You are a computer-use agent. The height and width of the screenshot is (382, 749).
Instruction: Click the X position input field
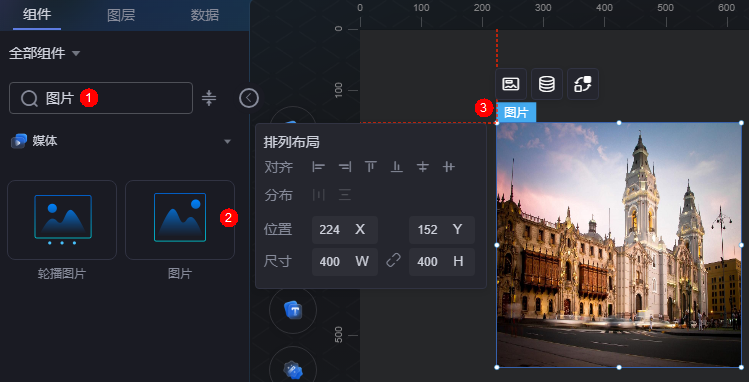pos(345,230)
